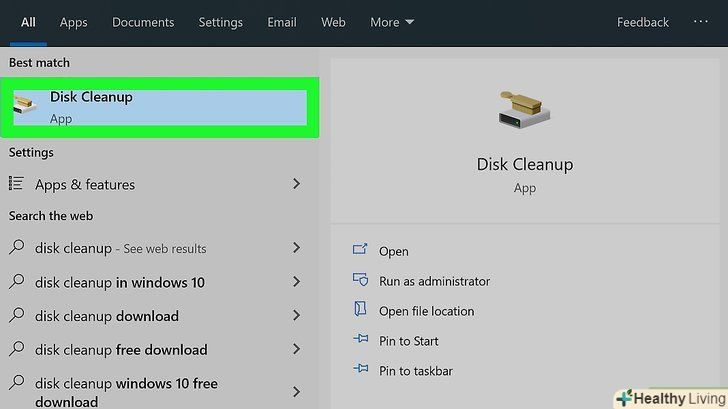Click the Apps & features list icon
Image resolution: width=728 pixels, height=409 pixels.
[16, 183]
